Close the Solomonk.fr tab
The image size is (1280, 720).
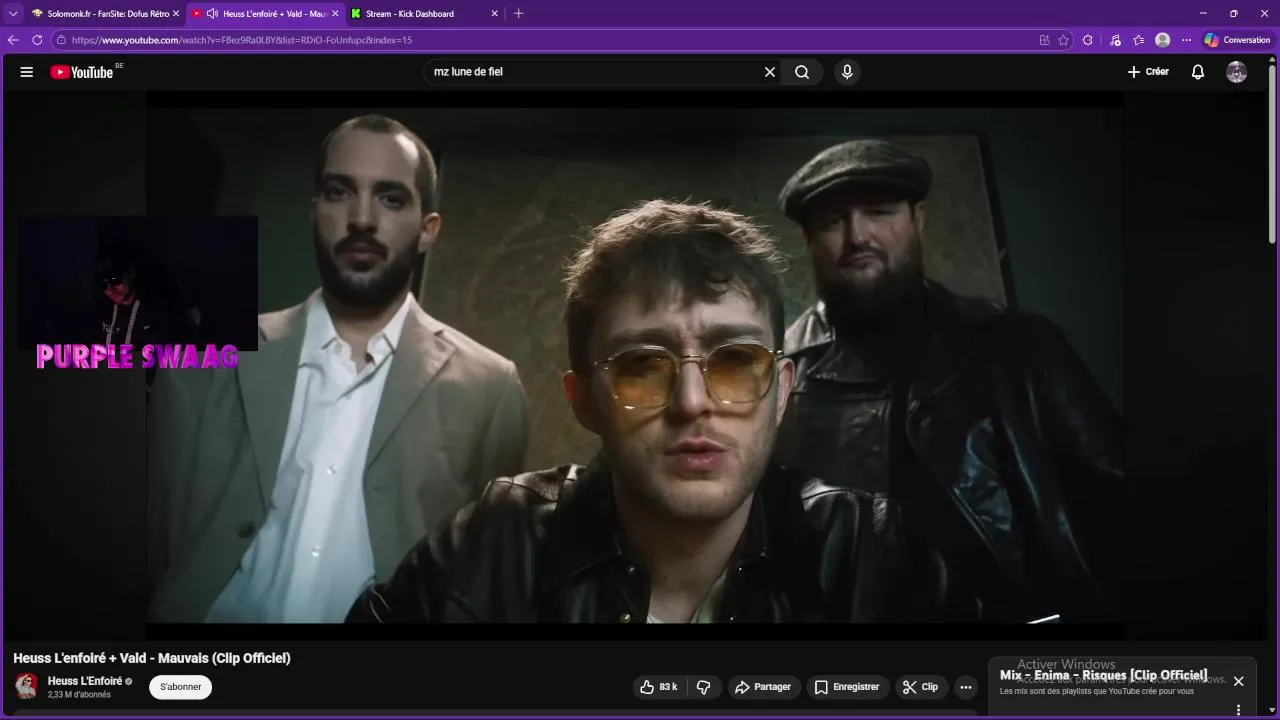click(177, 14)
